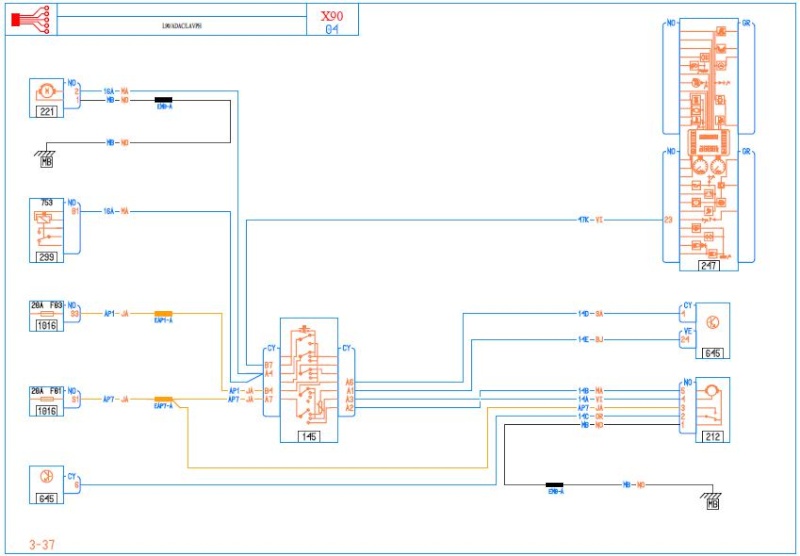Click component number label 145
Viewport: 800px width, 556px height.
tap(309, 436)
